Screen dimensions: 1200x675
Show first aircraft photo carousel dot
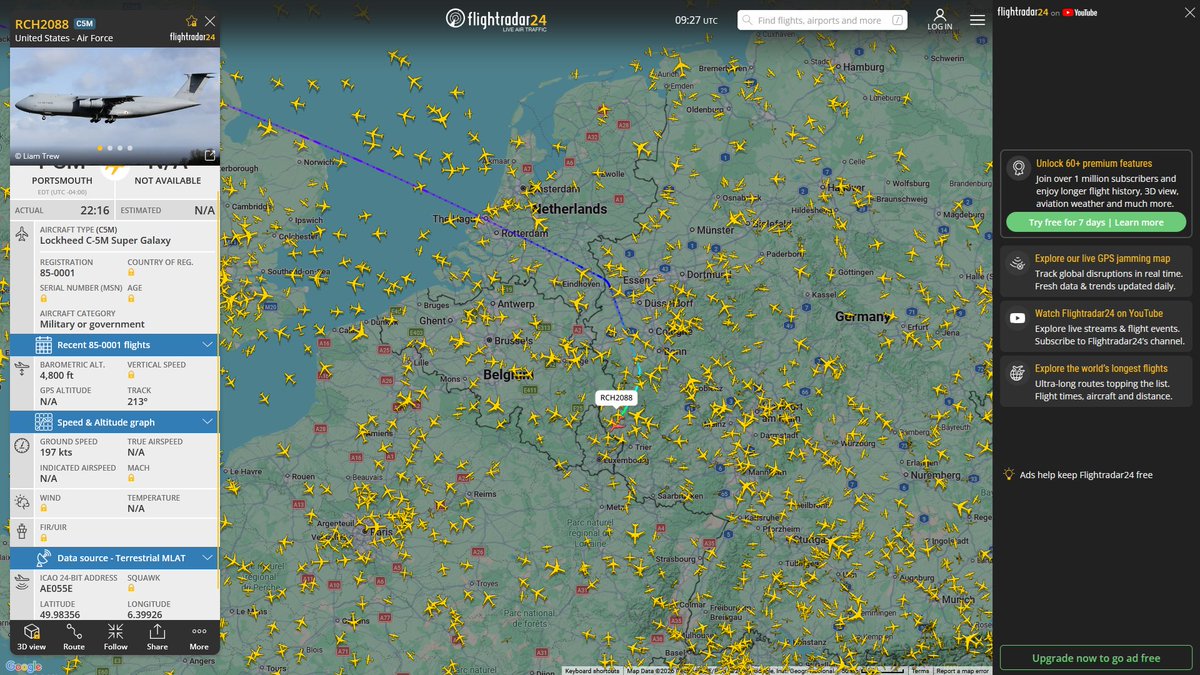(100, 148)
